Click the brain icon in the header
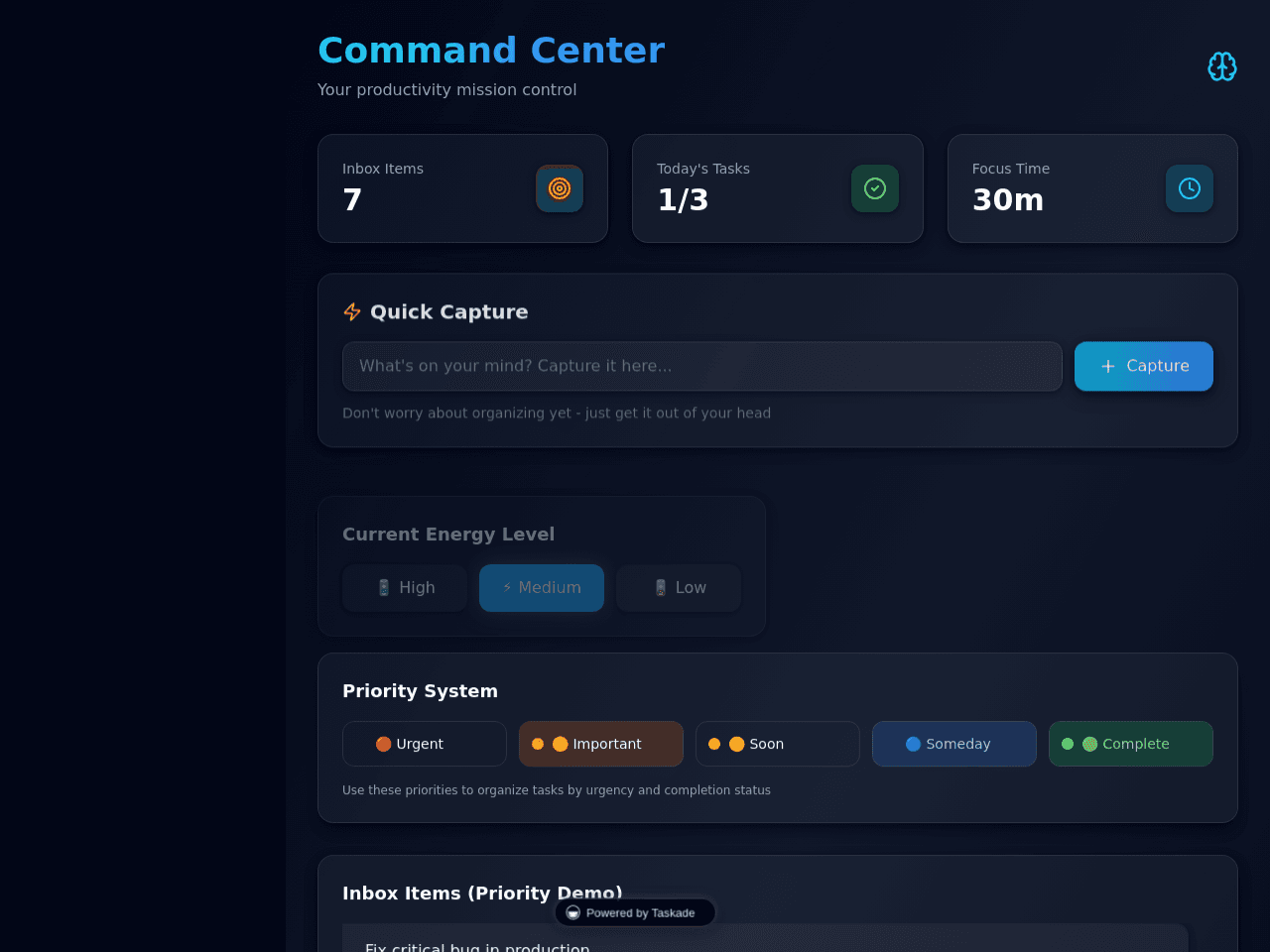Screen dimensions: 1270x952 (x=1222, y=66)
